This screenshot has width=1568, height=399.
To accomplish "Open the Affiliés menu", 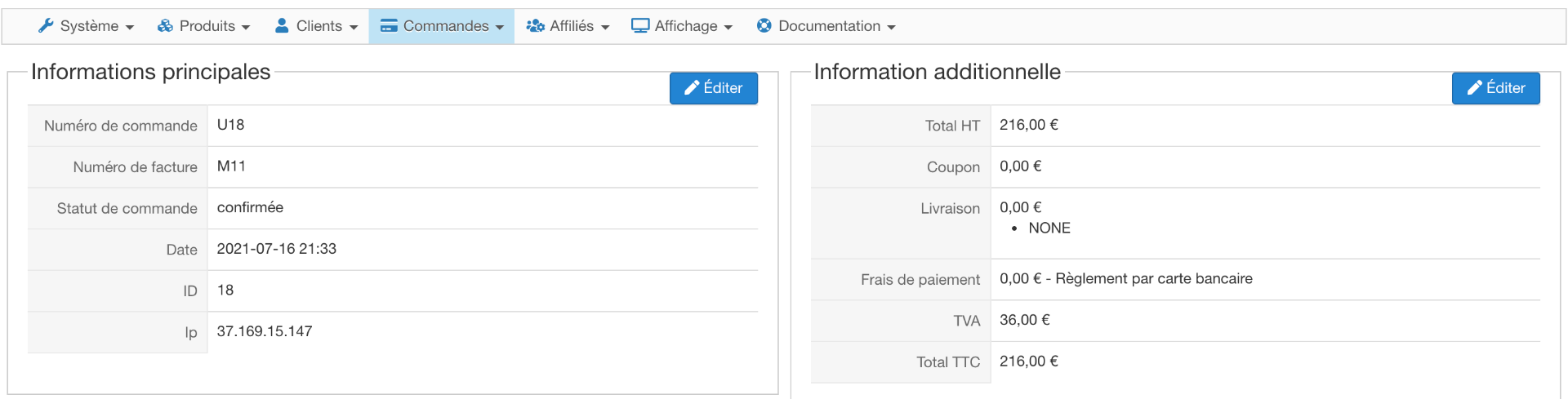I will (x=572, y=26).
